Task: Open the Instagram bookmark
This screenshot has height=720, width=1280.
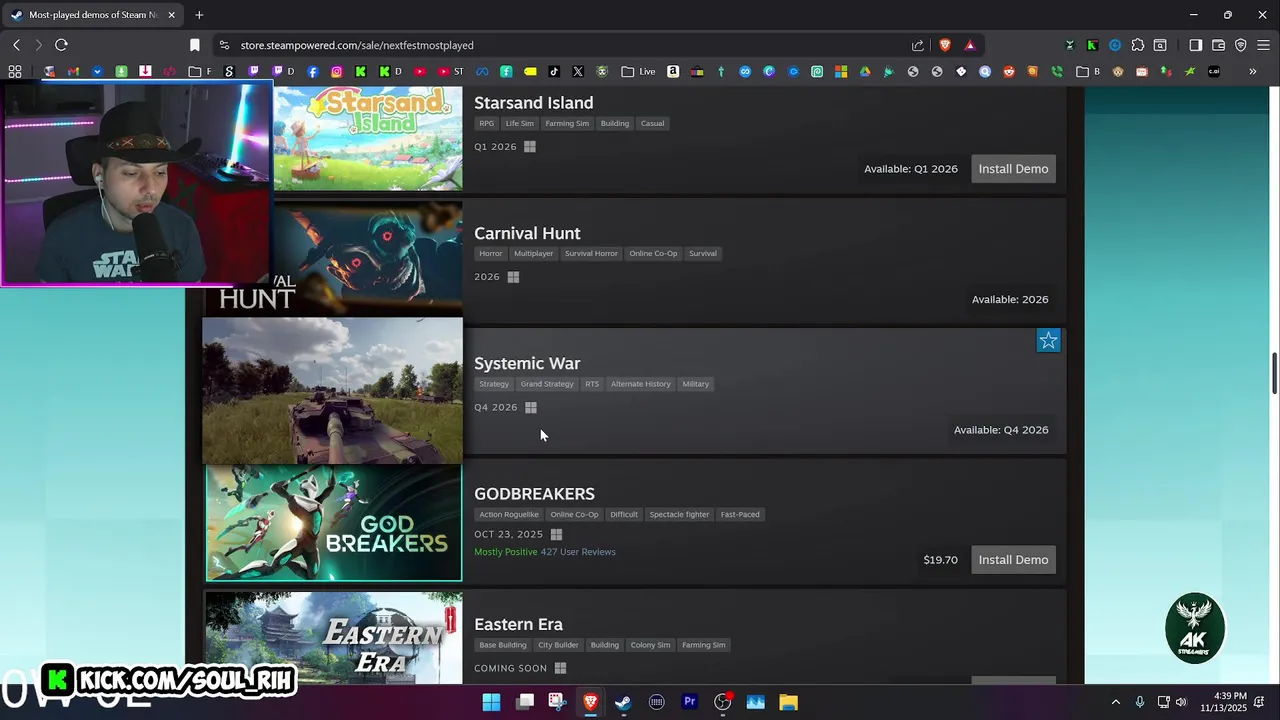Action: 337,72
